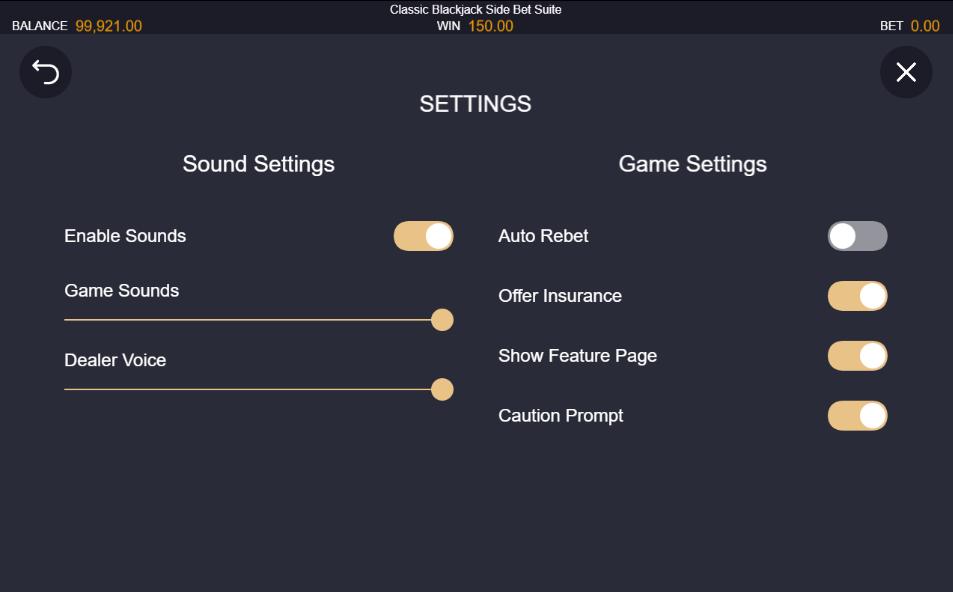Click the SETTINGS heading
This screenshot has height=592, width=953.
[475, 104]
